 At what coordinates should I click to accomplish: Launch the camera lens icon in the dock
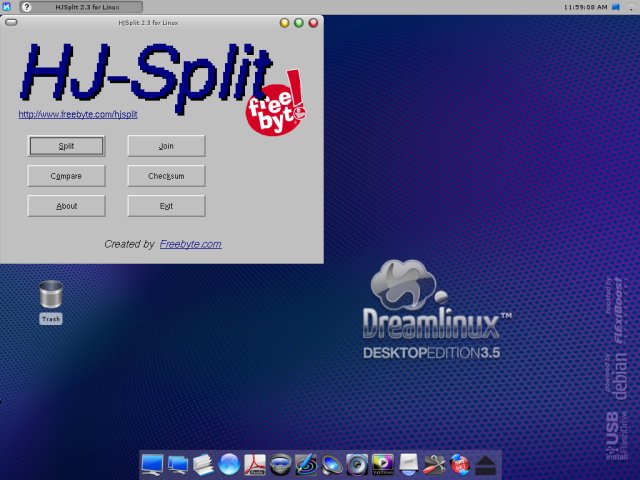[280, 464]
